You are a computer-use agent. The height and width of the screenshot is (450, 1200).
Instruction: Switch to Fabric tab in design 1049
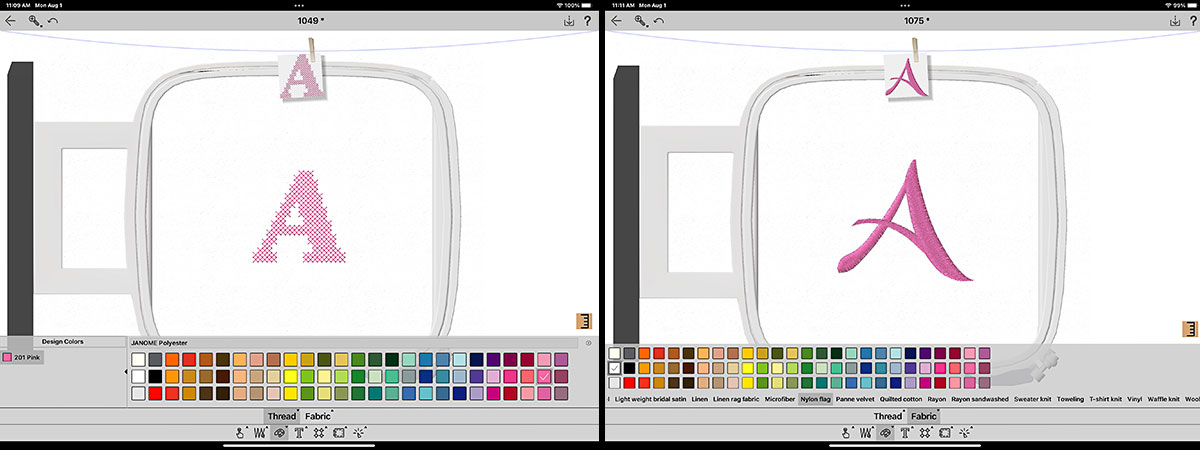coord(318,415)
